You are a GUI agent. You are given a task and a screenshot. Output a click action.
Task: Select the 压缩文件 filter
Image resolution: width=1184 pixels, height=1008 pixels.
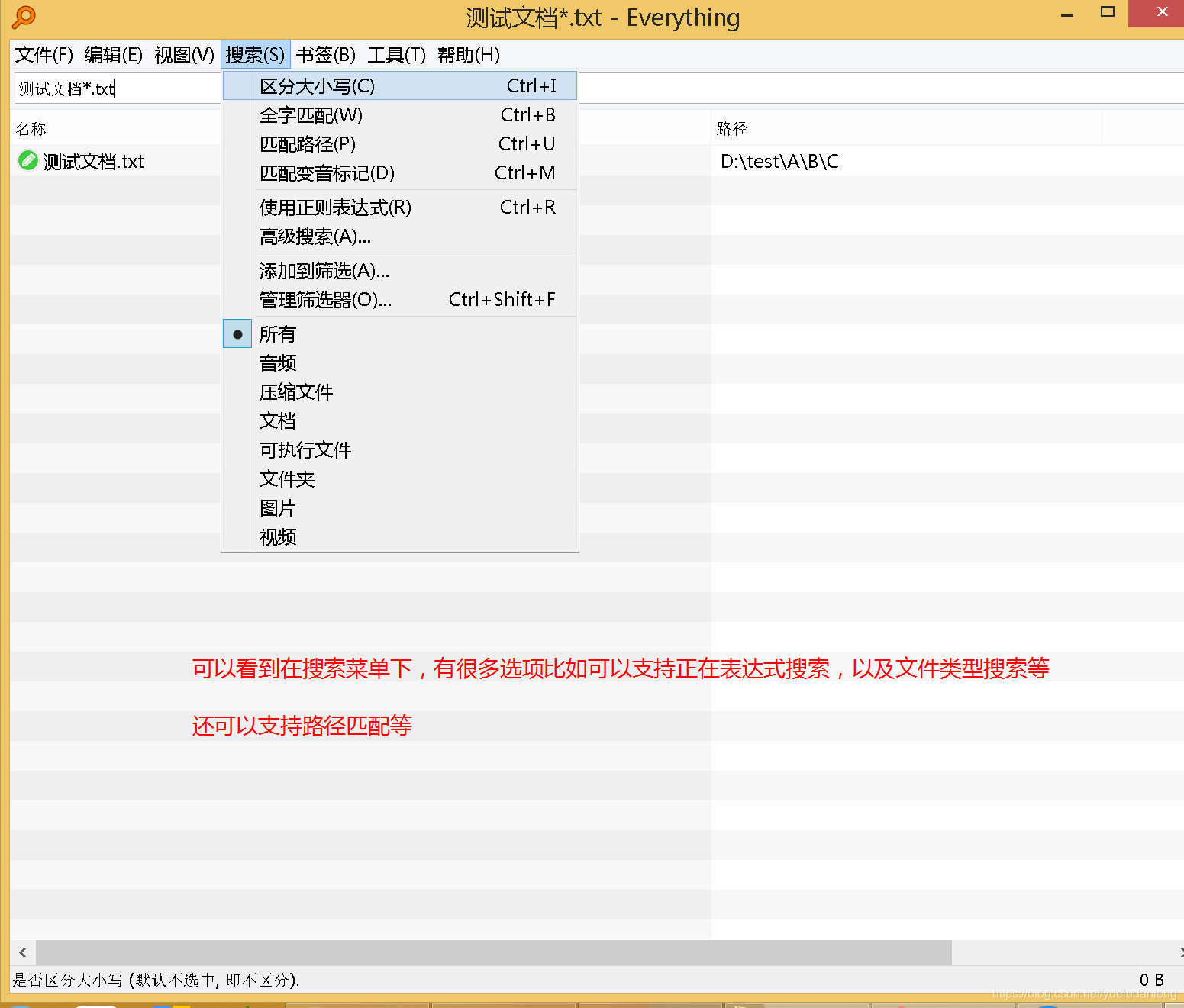point(400,392)
